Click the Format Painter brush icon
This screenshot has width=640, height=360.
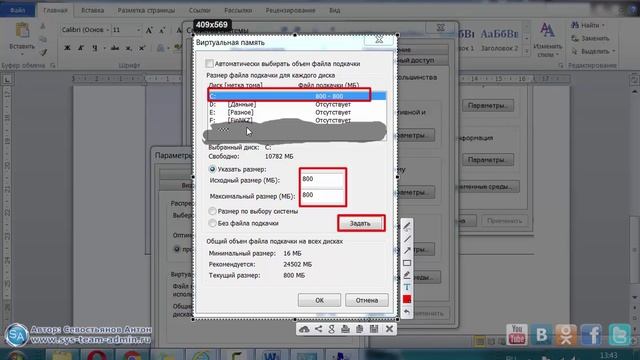[x=43, y=52]
